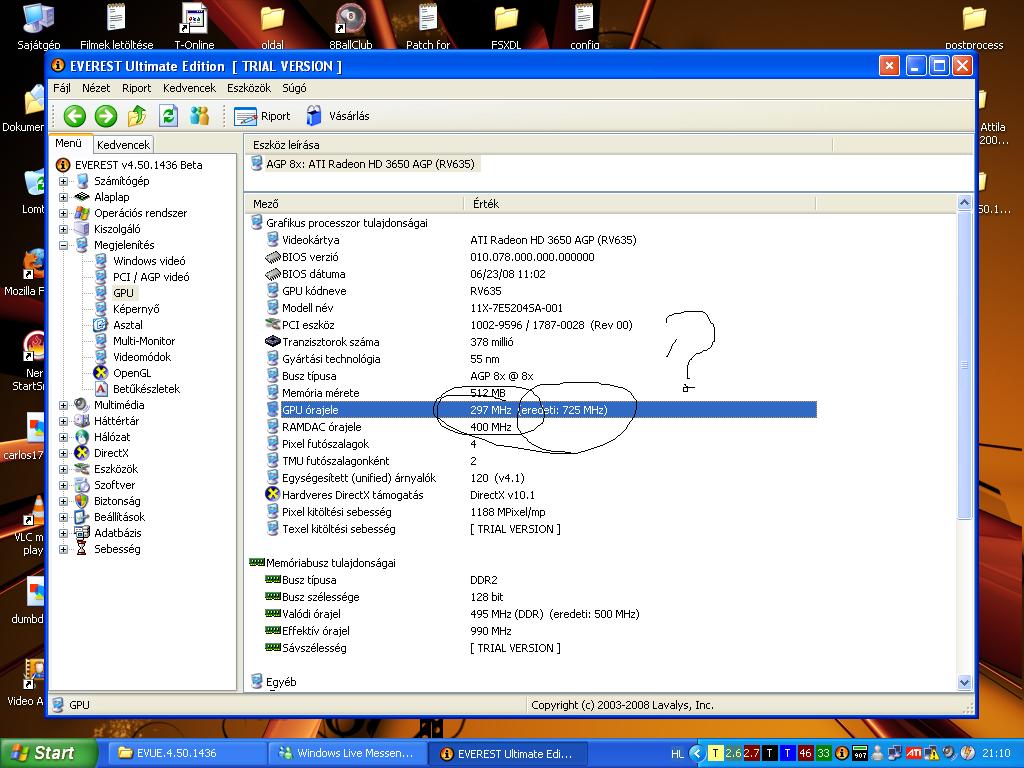Open the Sajátgép desktop icon
The width and height of the screenshot is (1024, 768).
39,26
